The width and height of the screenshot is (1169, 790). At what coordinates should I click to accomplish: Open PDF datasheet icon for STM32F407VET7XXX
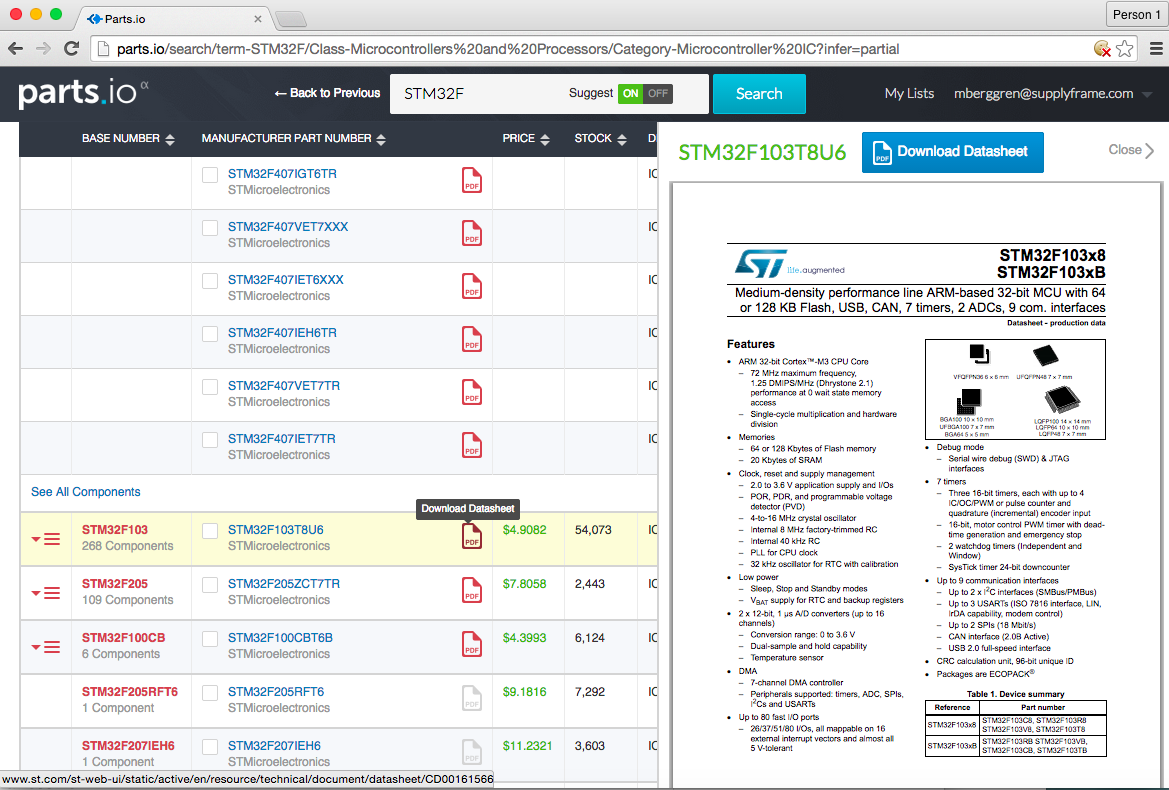(x=472, y=233)
